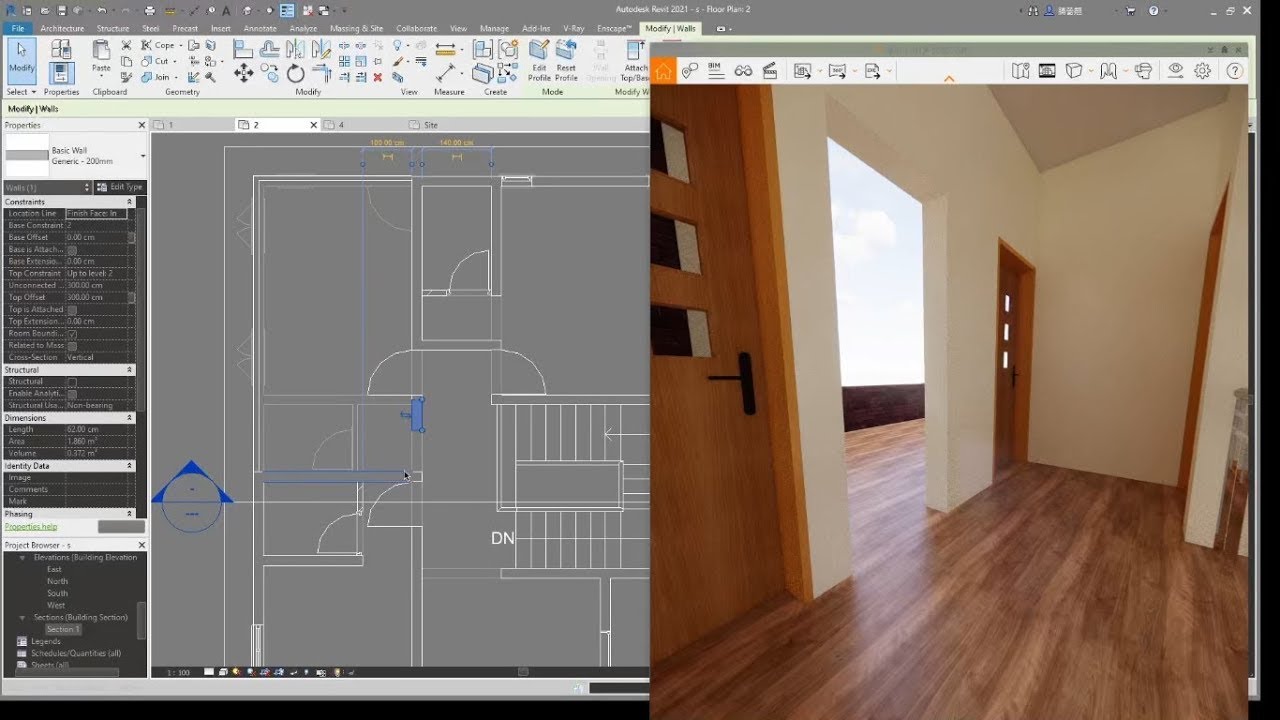Viewport: 1280px width, 720px height.
Task: Click the Enscape home icon
Action: (663, 71)
